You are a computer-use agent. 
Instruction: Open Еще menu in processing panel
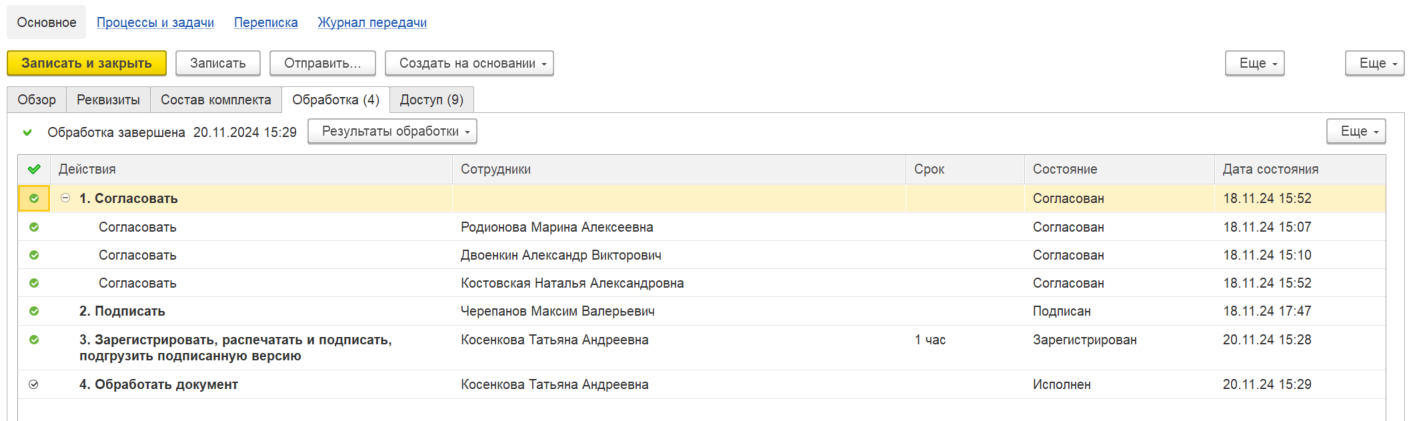pos(1356,132)
